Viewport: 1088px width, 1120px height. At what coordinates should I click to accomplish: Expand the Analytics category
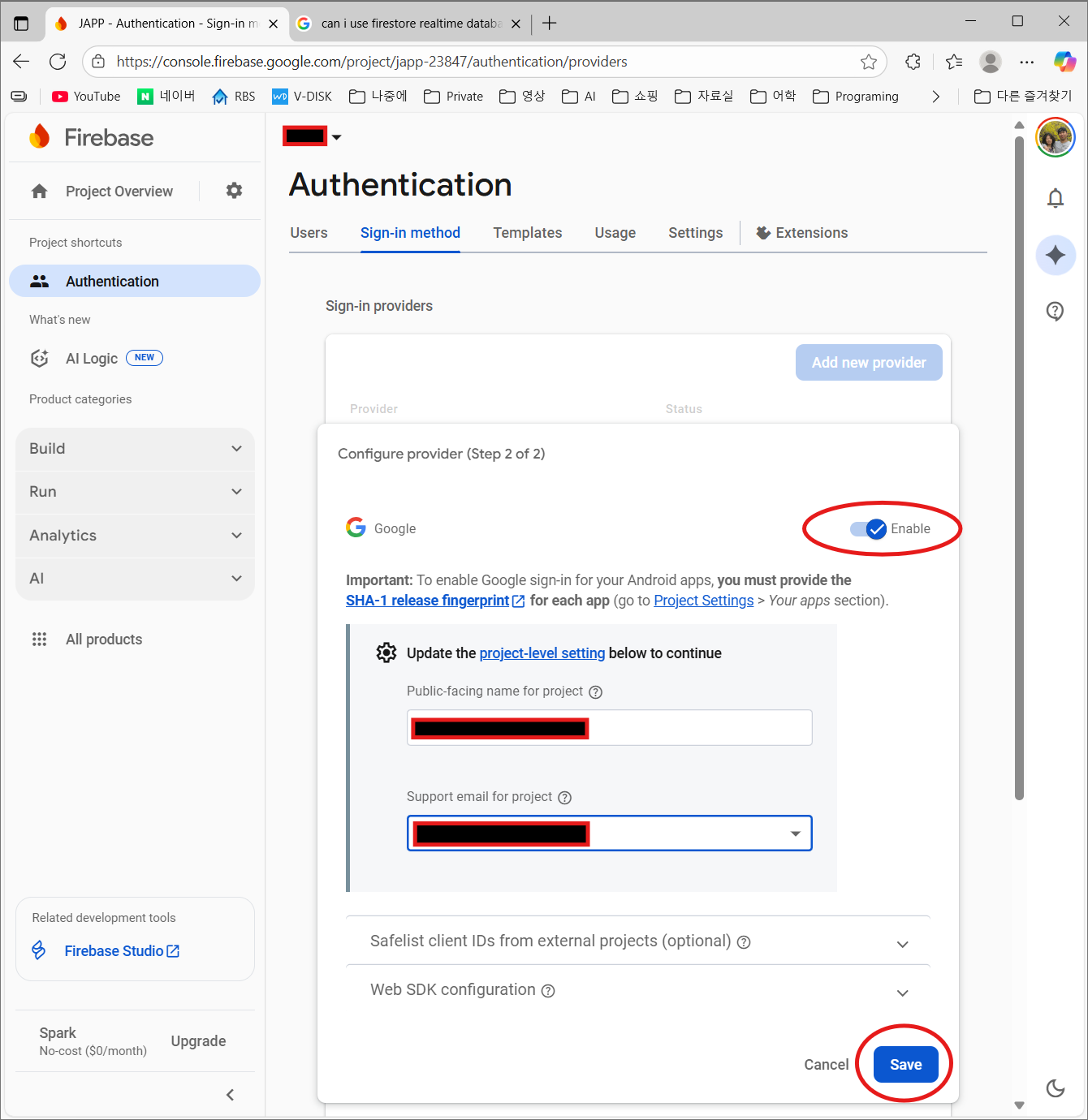click(135, 536)
